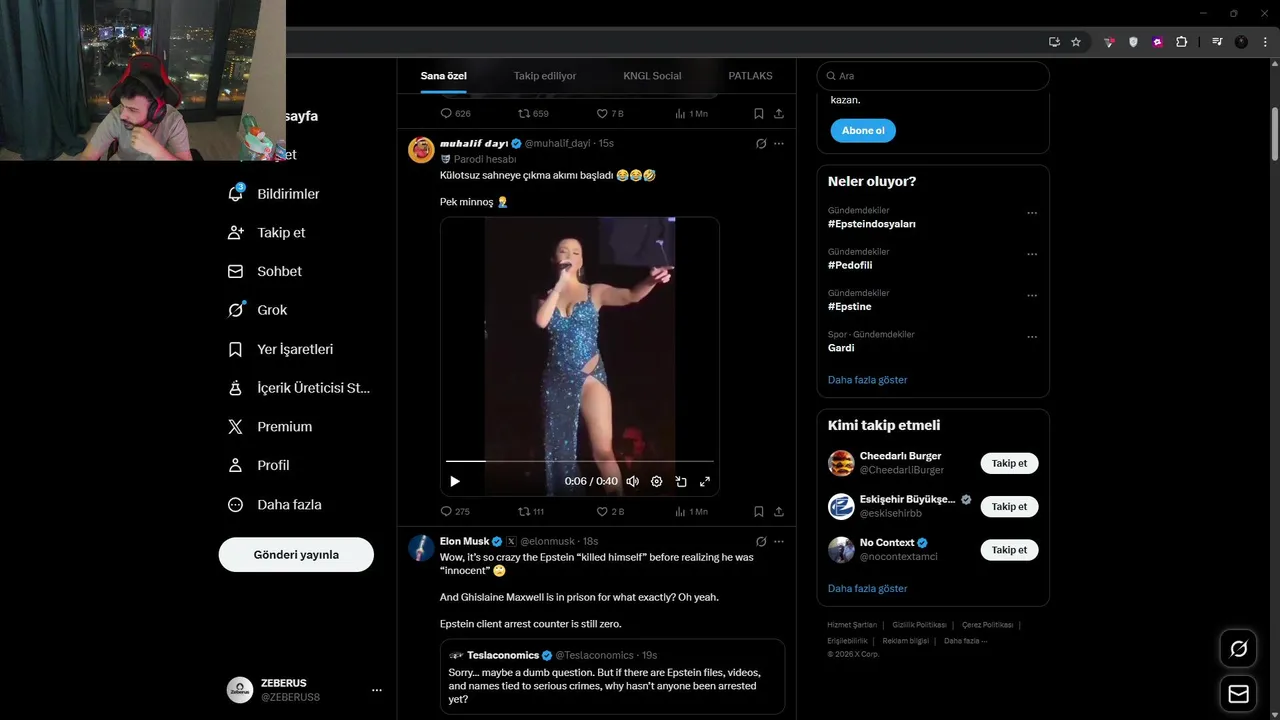Click Grok explain icon on muhalif dayı post
Screen dimensions: 1280x720
pyautogui.click(x=761, y=144)
